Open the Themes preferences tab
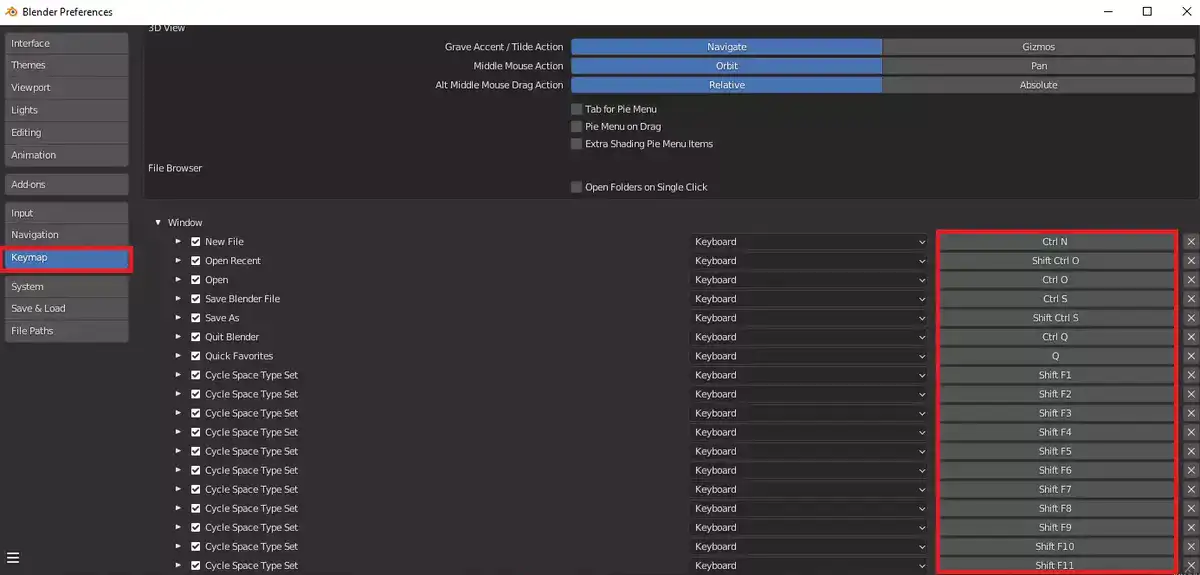Image resolution: width=1200 pixels, height=575 pixels. click(x=67, y=65)
